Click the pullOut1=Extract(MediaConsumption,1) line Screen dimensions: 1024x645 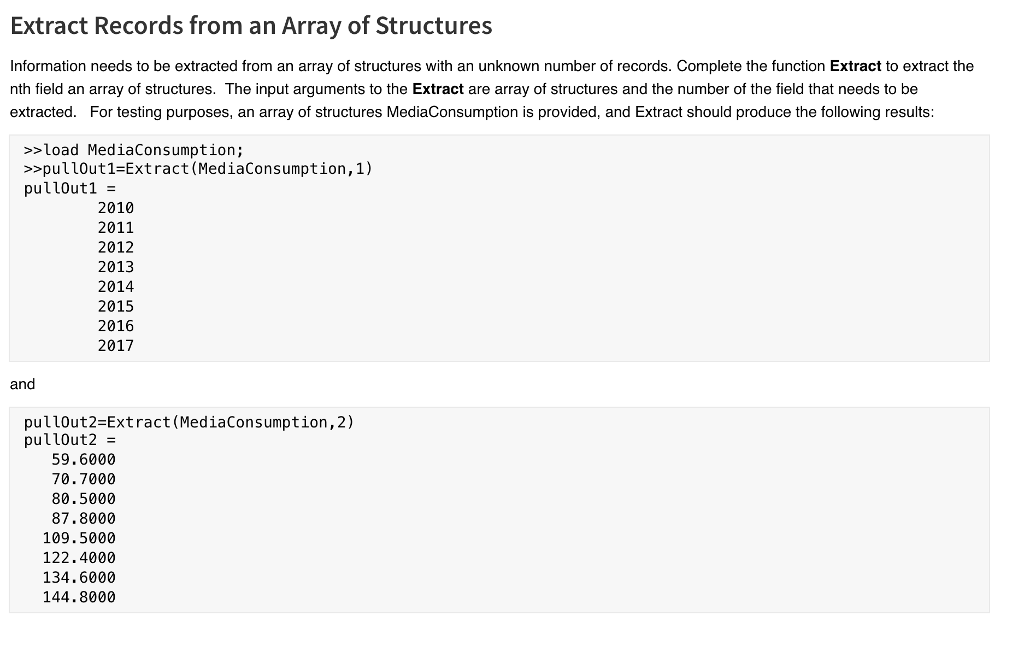[x=198, y=169]
